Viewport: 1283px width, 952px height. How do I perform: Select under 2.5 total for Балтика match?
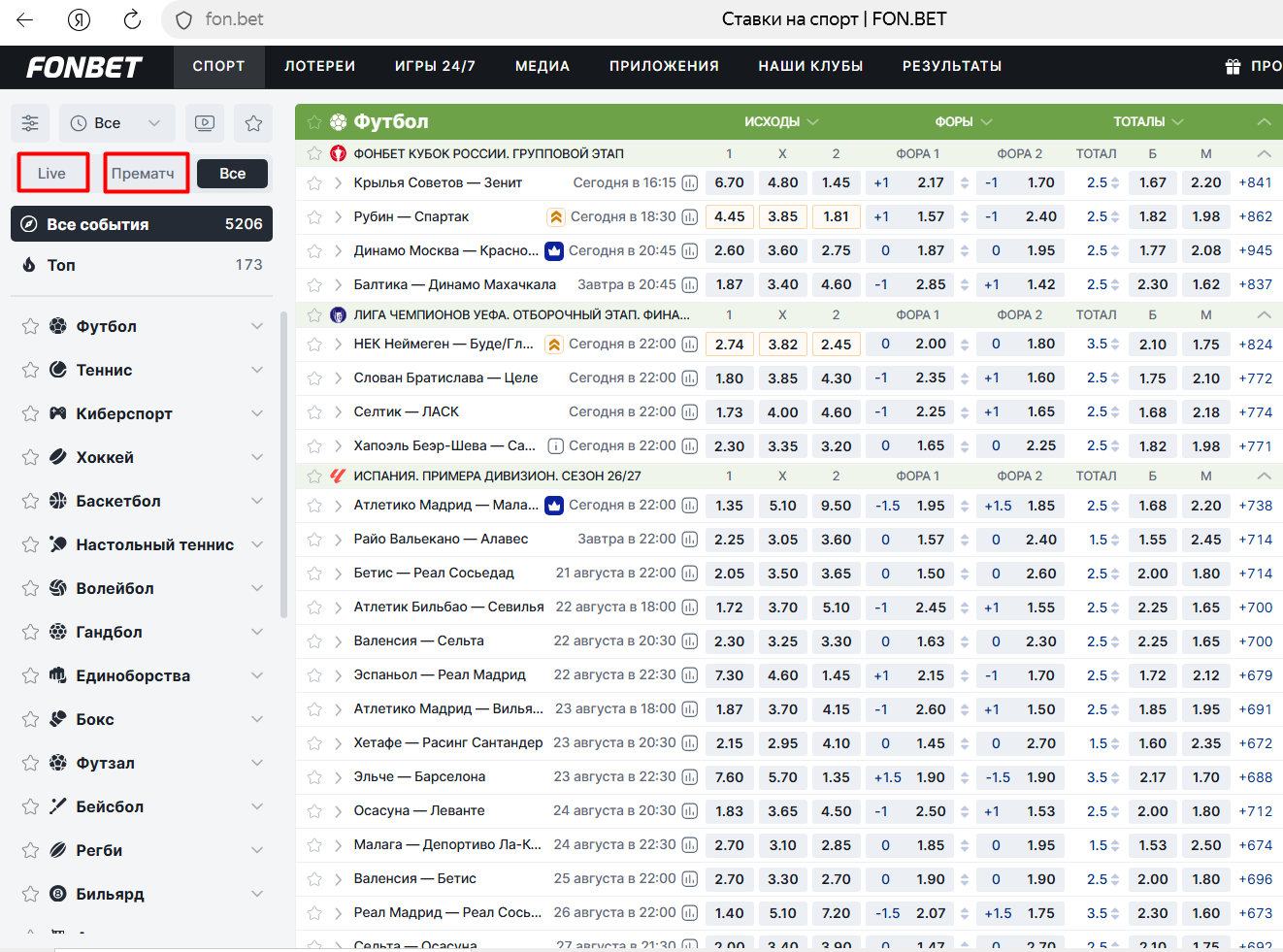(1206, 284)
